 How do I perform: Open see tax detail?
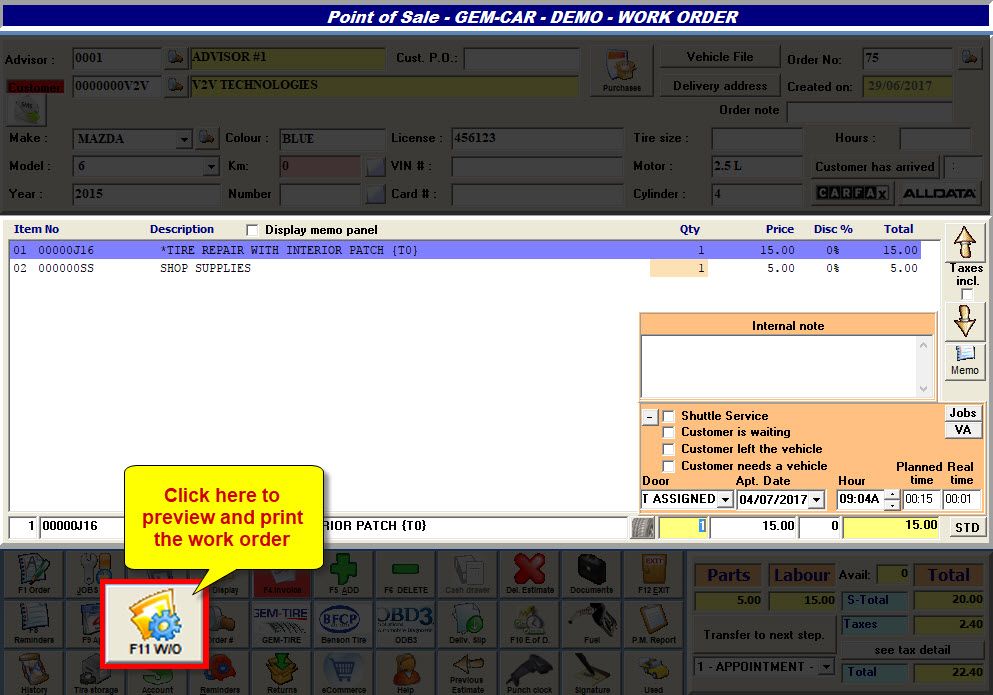click(912, 650)
